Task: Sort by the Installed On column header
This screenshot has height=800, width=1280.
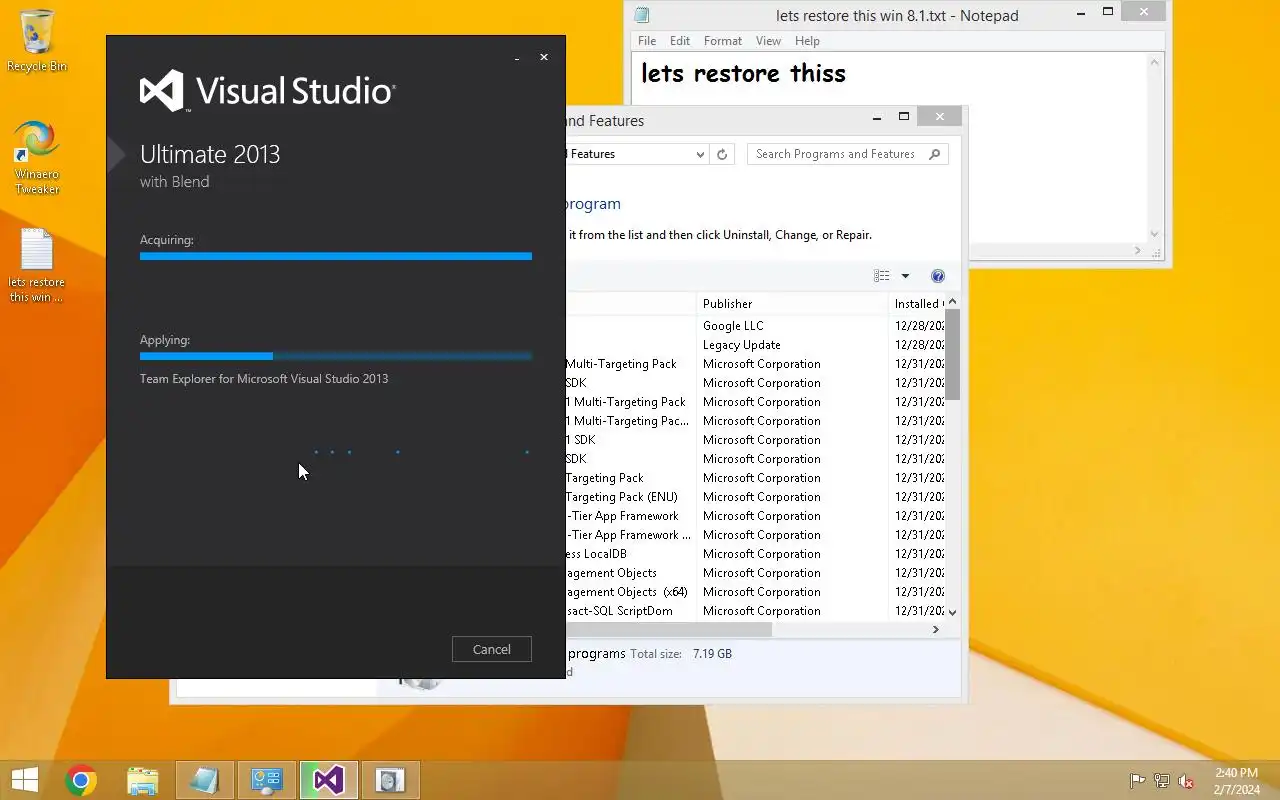Action: point(916,304)
